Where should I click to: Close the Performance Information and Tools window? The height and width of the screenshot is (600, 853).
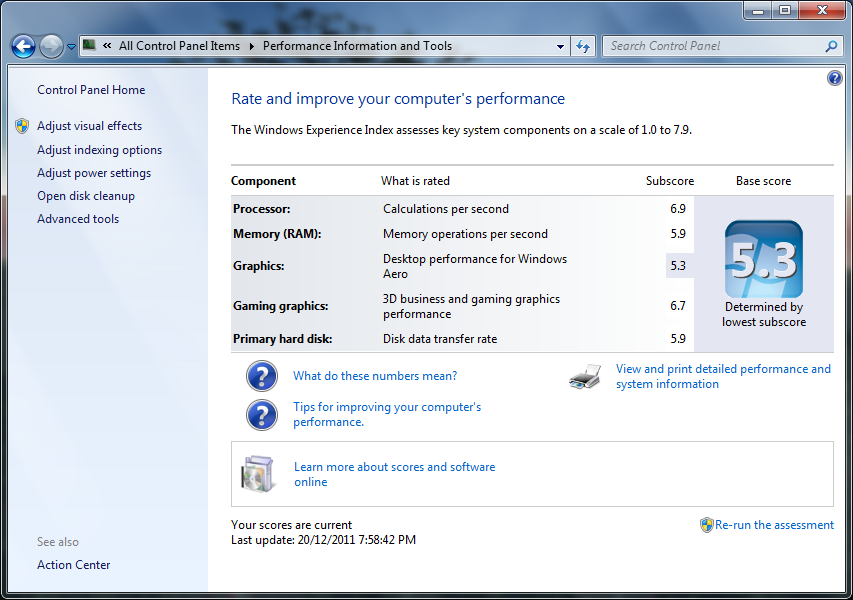[822, 10]
